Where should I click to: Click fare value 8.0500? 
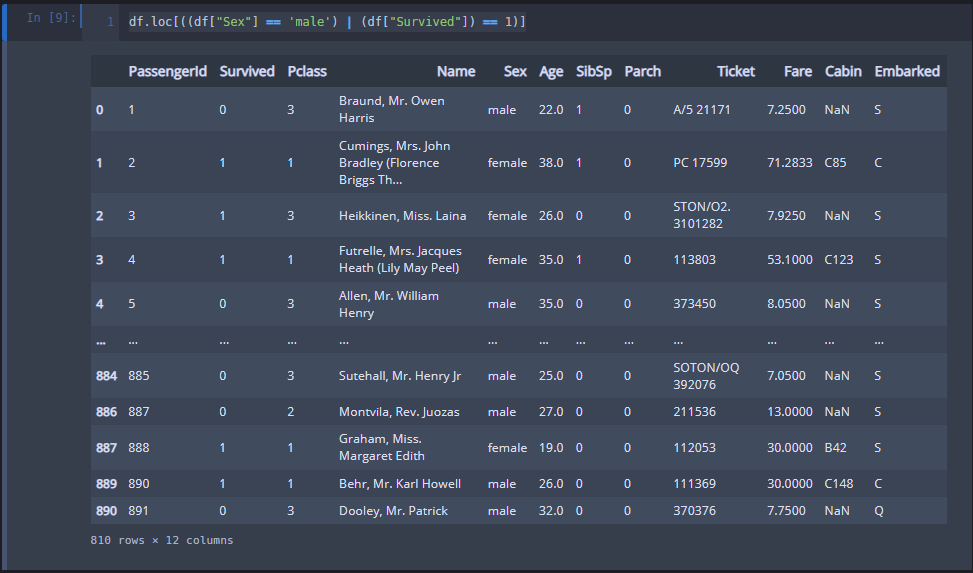tap(786, 304)
